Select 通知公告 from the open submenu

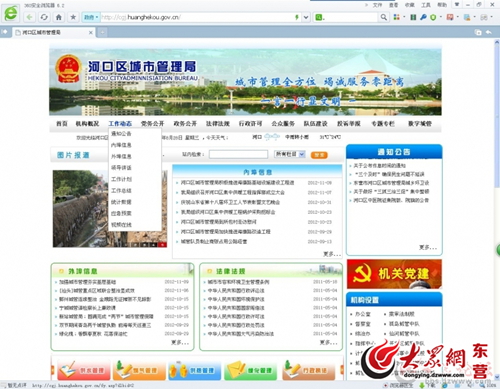[x=121, y=134]
